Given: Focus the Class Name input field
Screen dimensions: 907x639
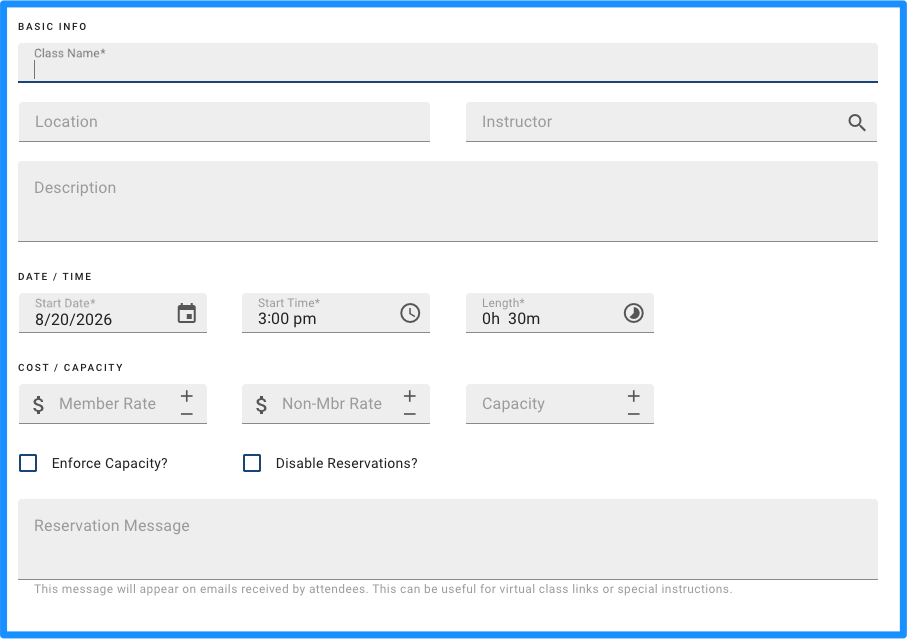Looking at the screenshot, I should click(448, 62).
